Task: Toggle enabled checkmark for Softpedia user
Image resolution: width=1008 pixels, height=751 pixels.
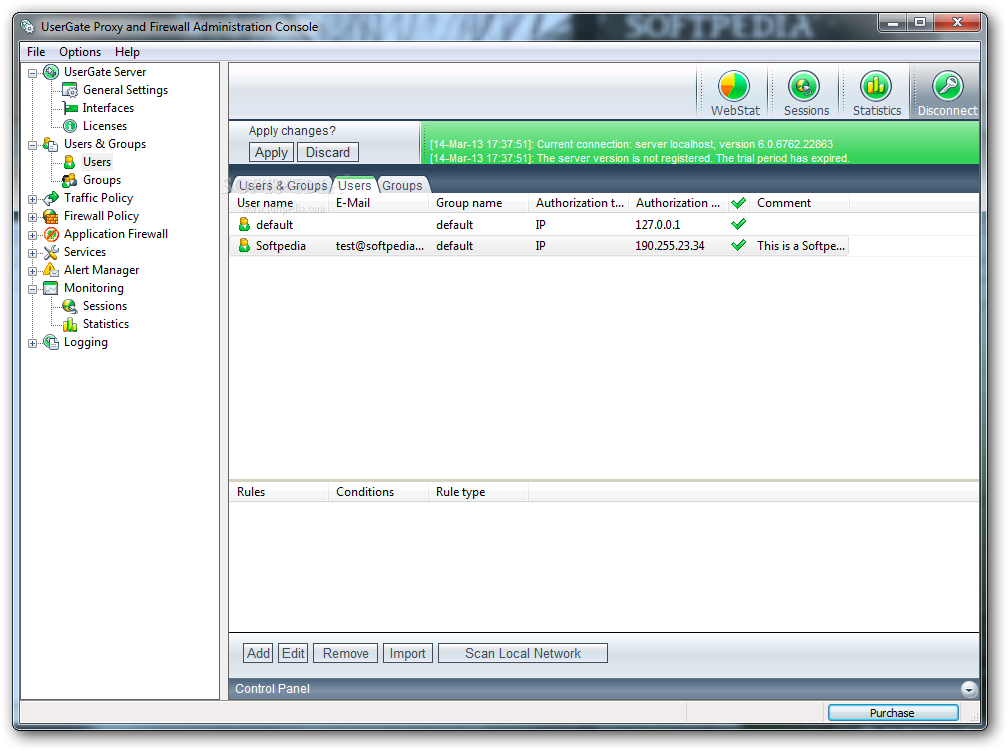Action: (x=739, y=246)
